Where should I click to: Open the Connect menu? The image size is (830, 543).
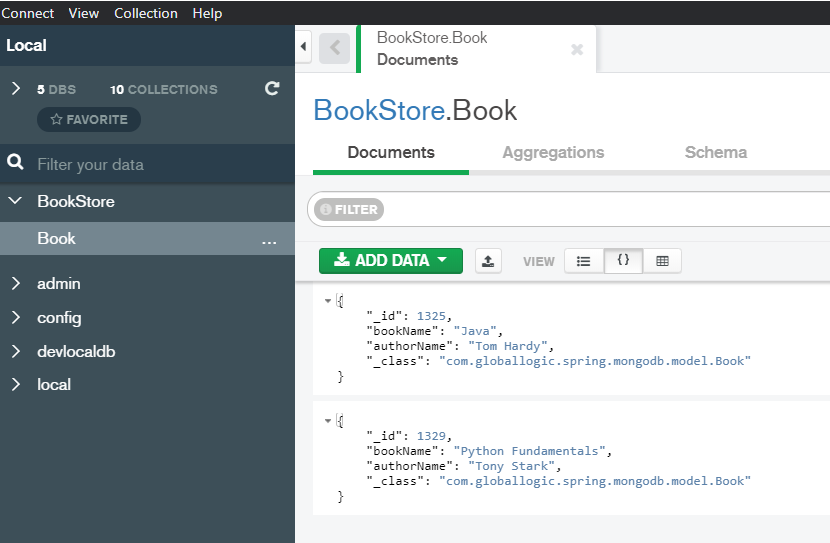click(28, 13)
